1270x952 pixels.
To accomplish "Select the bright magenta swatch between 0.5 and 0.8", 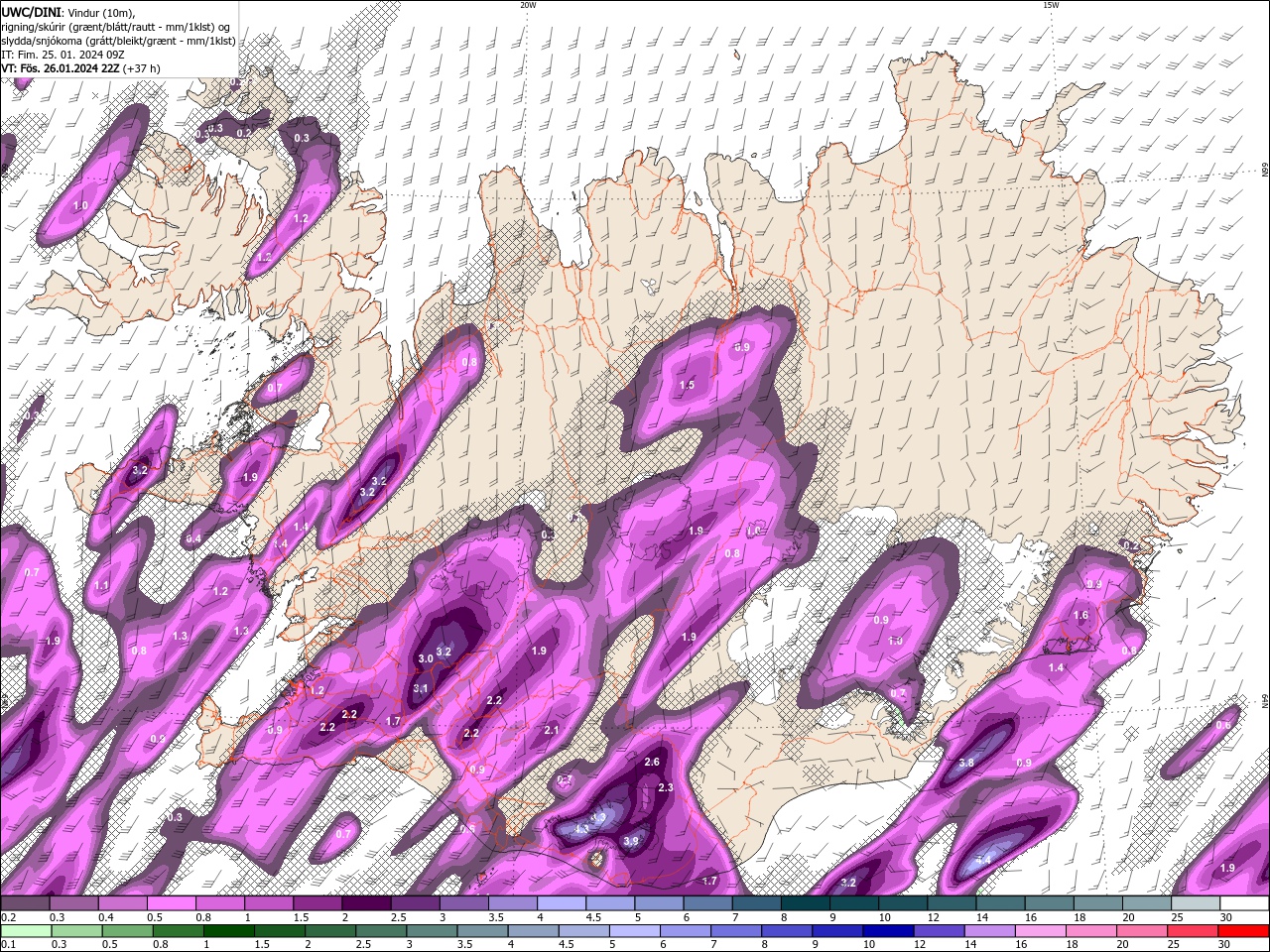I will point(171,903).
